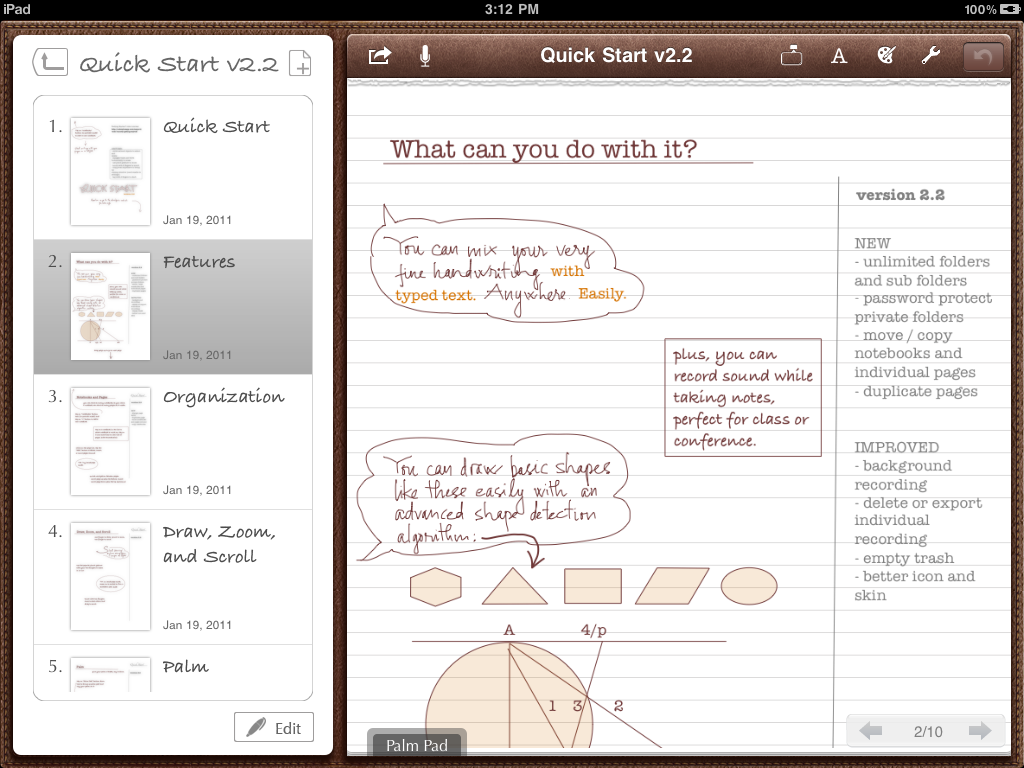1024x768 pixels.
Task: Open the Palm Pad tab
Action: 417,745
